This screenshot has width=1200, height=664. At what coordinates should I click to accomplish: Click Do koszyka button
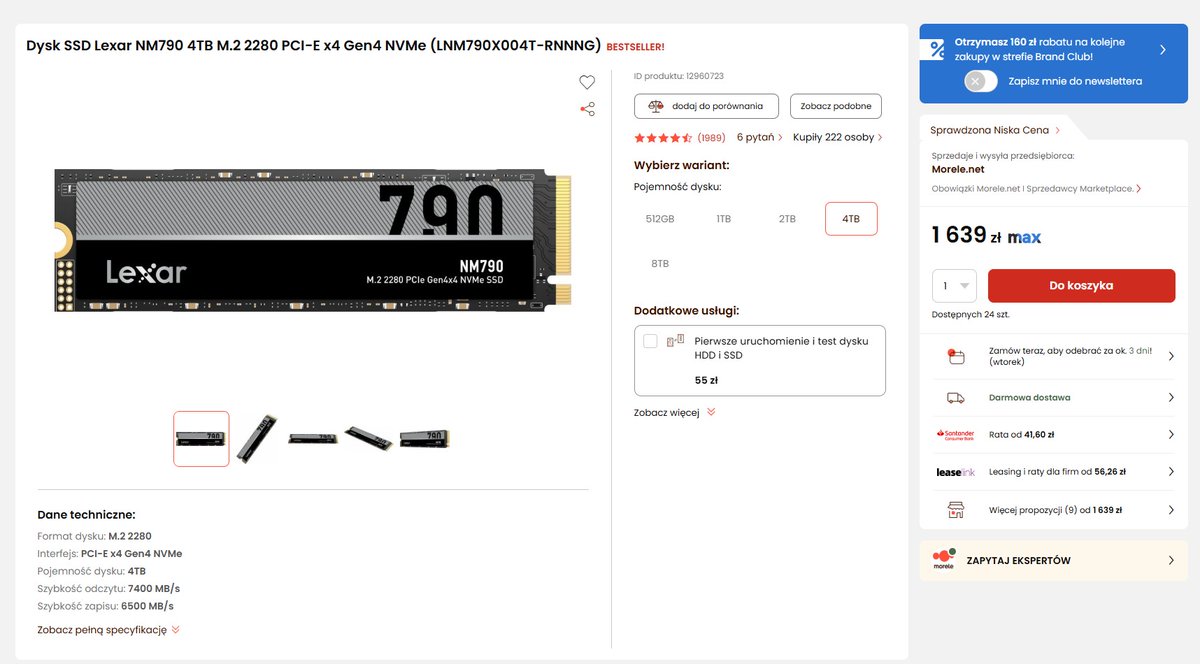coord(1081,286)
